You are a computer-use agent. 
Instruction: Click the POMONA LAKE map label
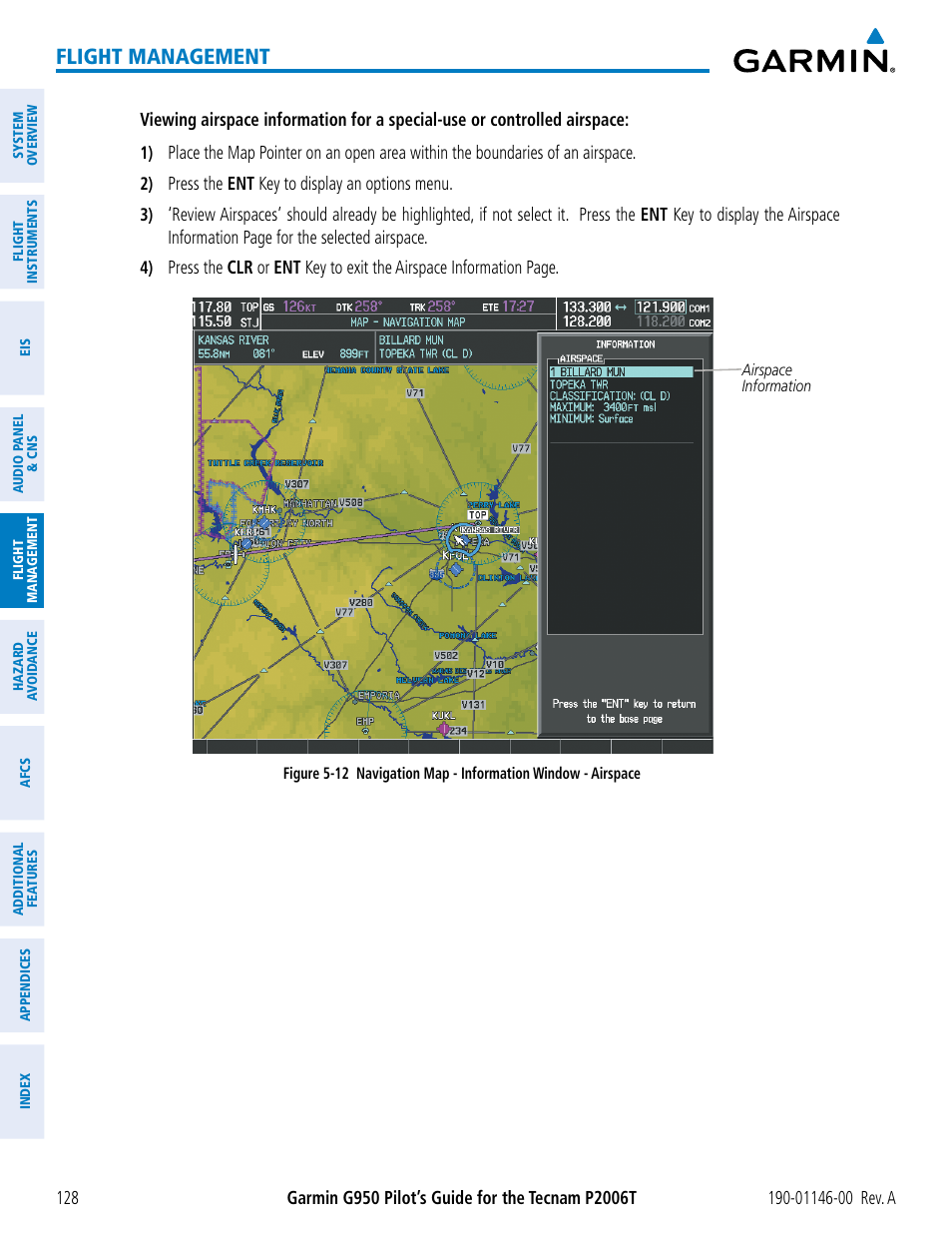click(467, 636)
